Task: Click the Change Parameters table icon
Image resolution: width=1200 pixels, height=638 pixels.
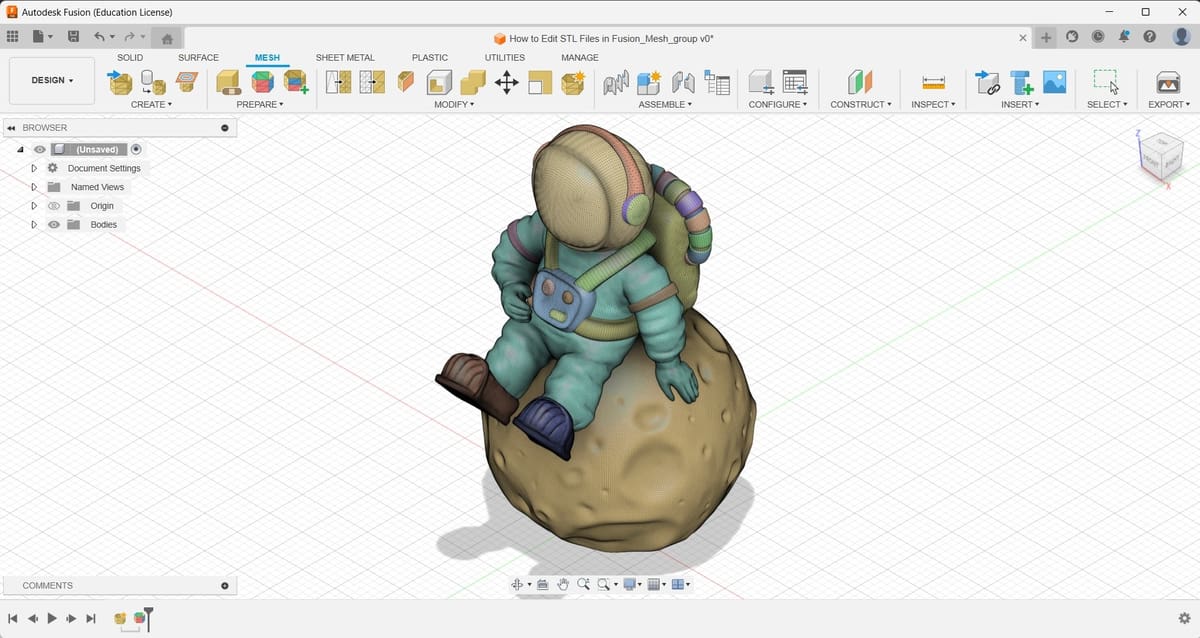Action: coord(795,82)
